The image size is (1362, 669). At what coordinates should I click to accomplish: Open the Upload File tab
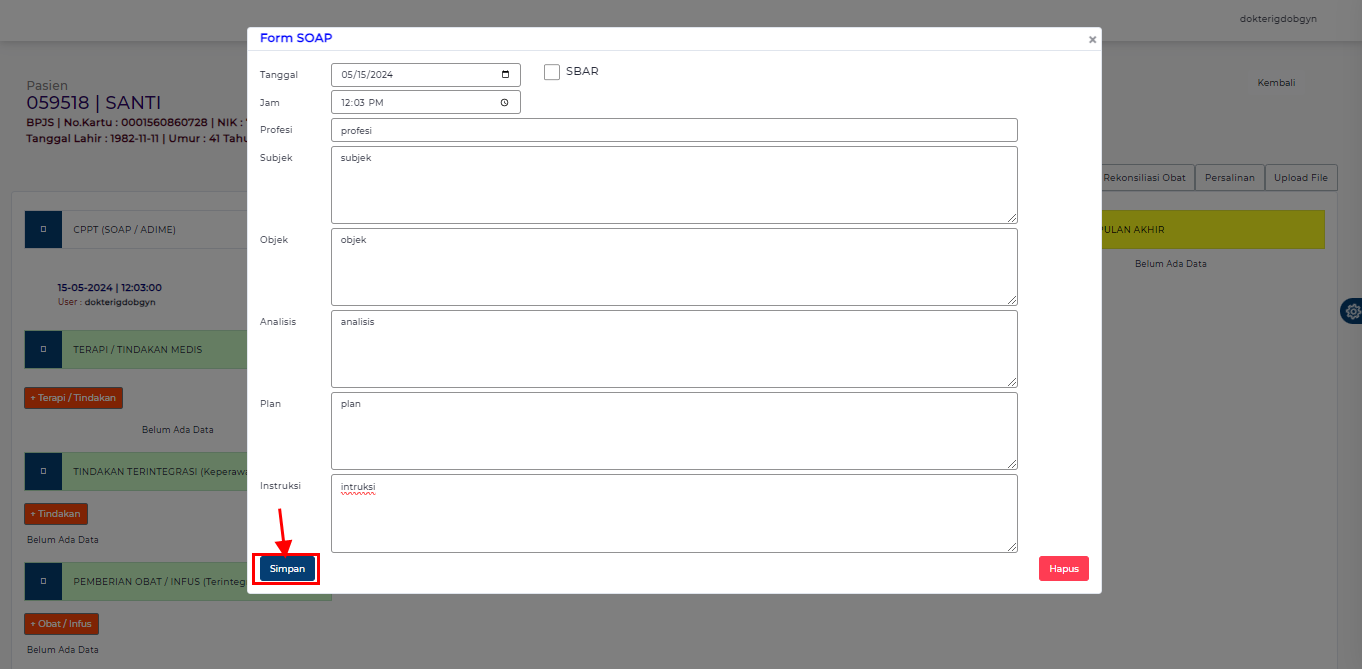[x=1300, y=177]
